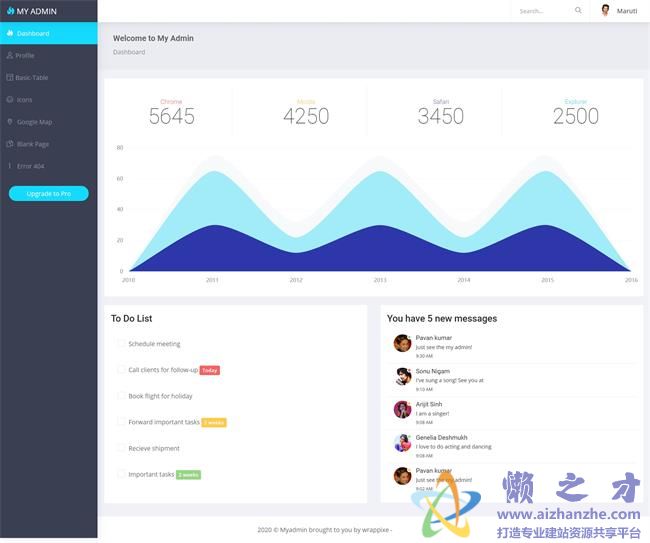
Task: Click the Profile person icon in sidebar
Action: coord(10,55)
